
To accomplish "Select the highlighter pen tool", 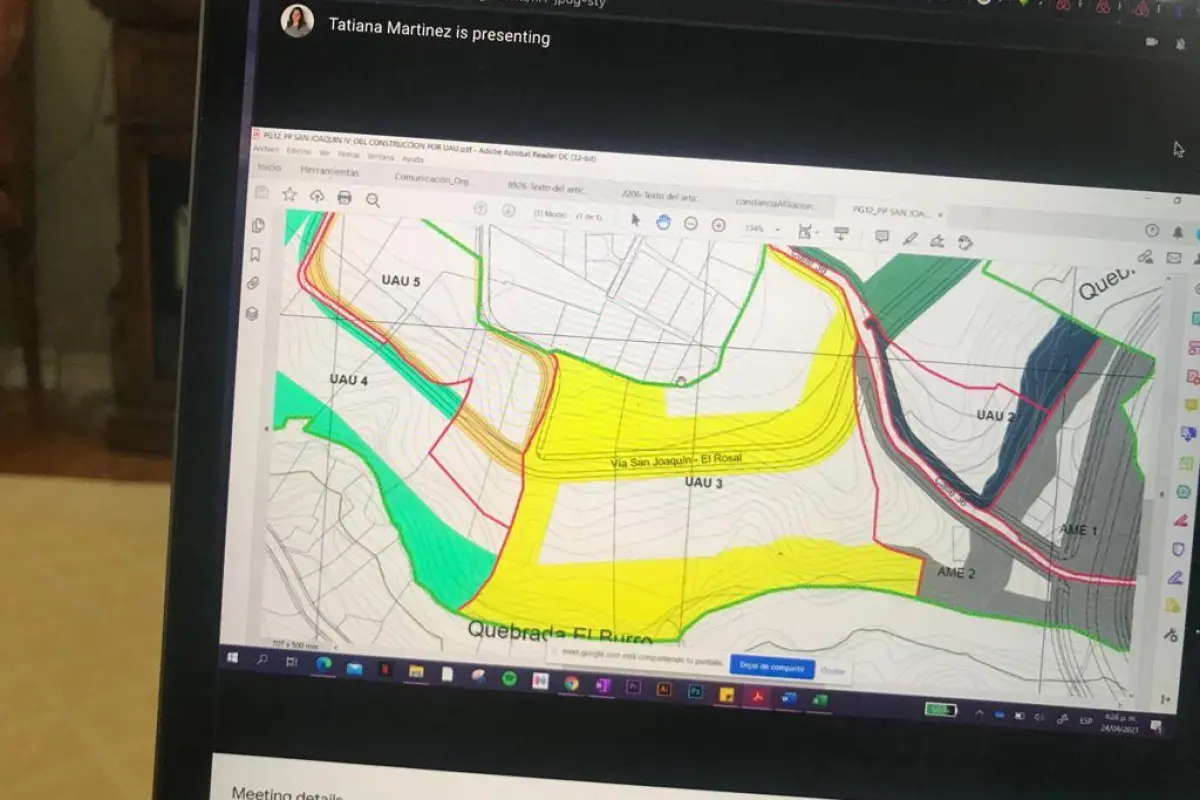I will (910, 239).
